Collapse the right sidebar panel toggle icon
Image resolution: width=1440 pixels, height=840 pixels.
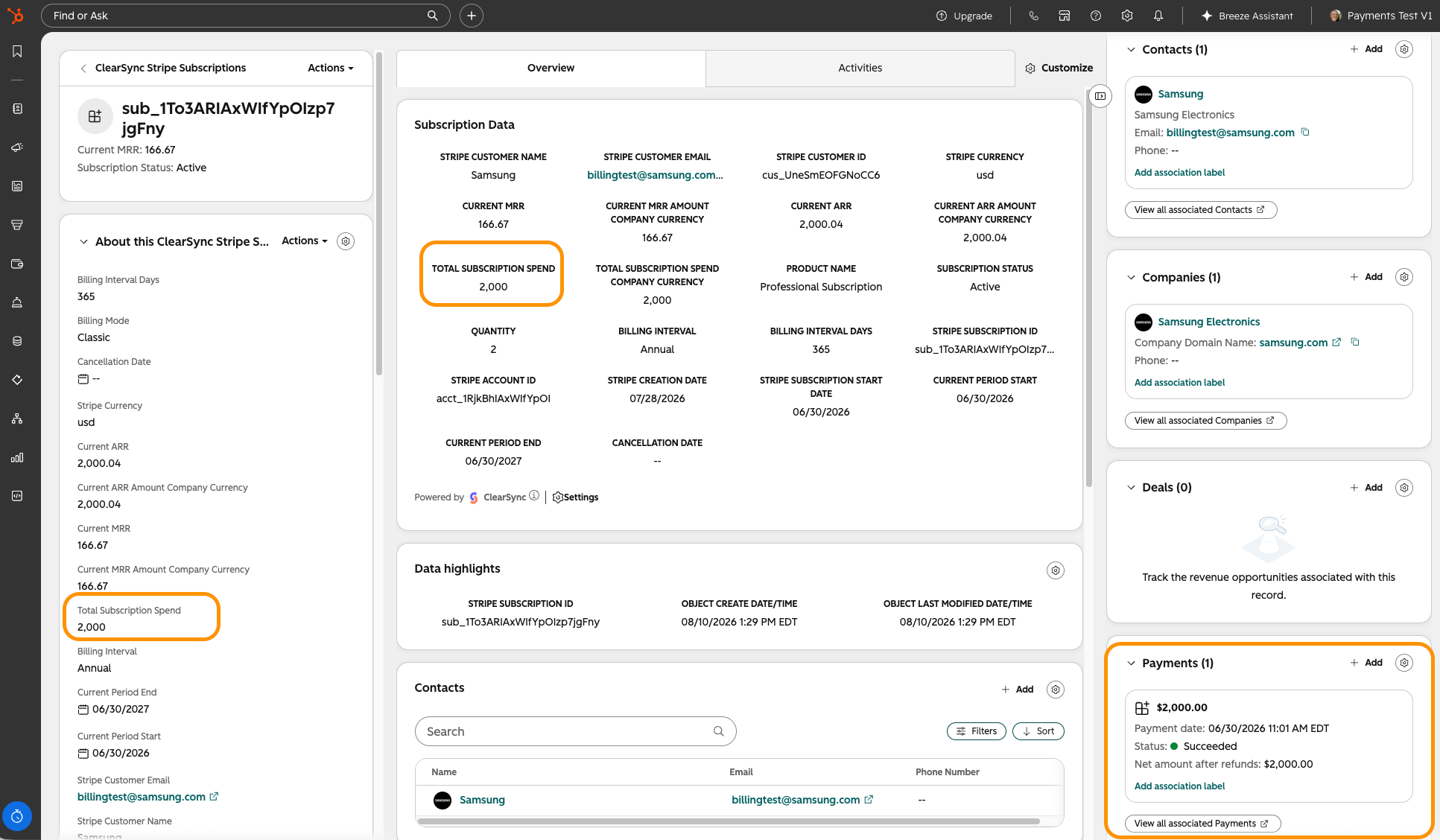1100,96
